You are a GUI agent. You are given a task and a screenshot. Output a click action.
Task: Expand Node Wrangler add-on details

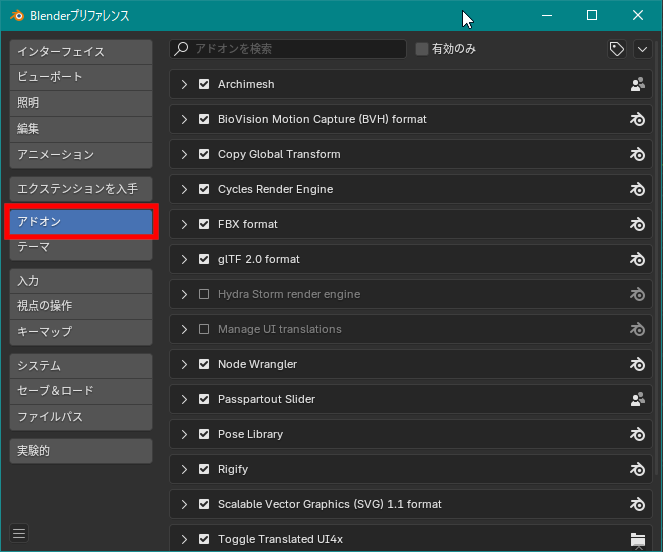point(184,364)
